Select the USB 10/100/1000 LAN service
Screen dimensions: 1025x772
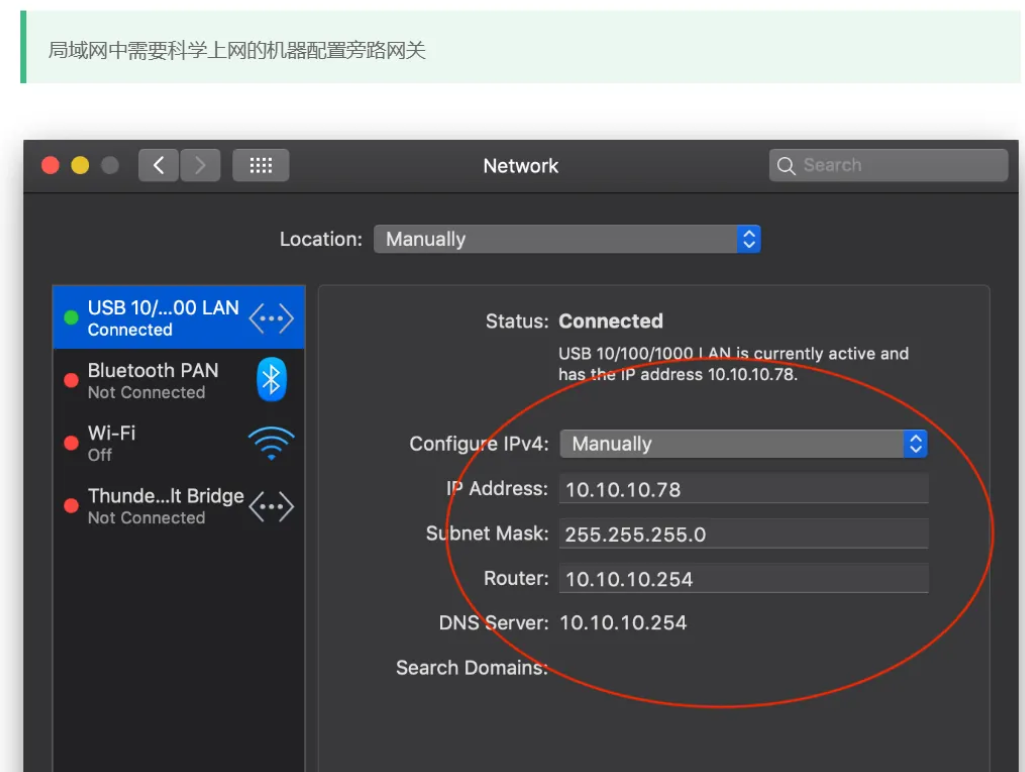point(163,318)
